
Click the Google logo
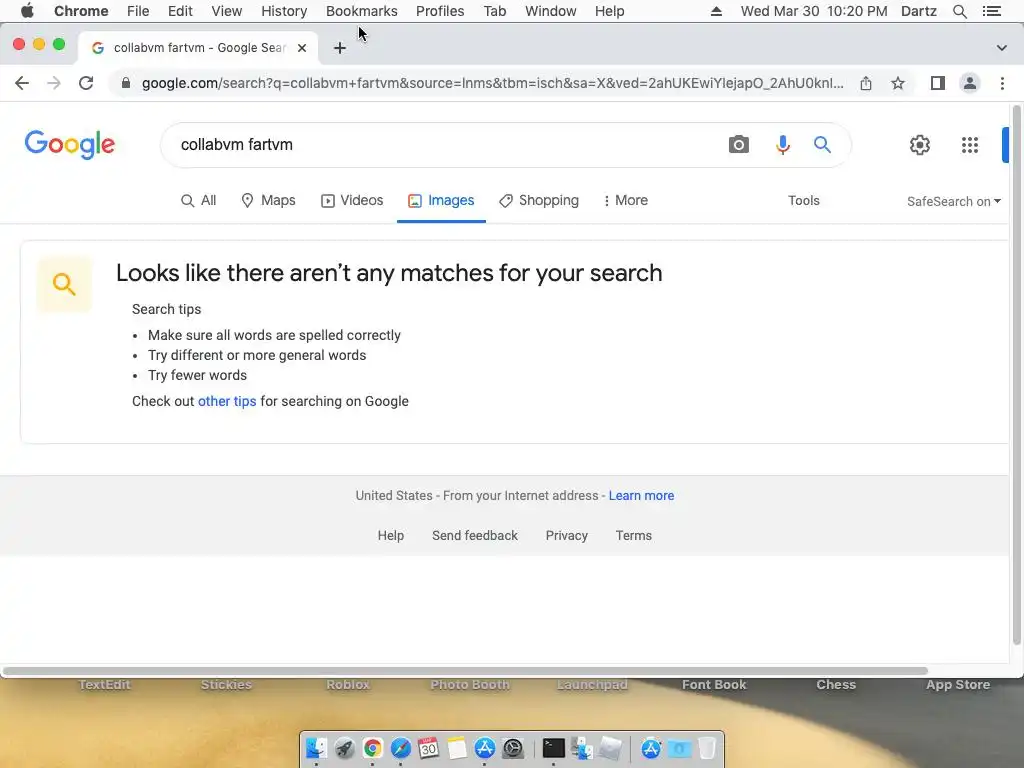70,144
